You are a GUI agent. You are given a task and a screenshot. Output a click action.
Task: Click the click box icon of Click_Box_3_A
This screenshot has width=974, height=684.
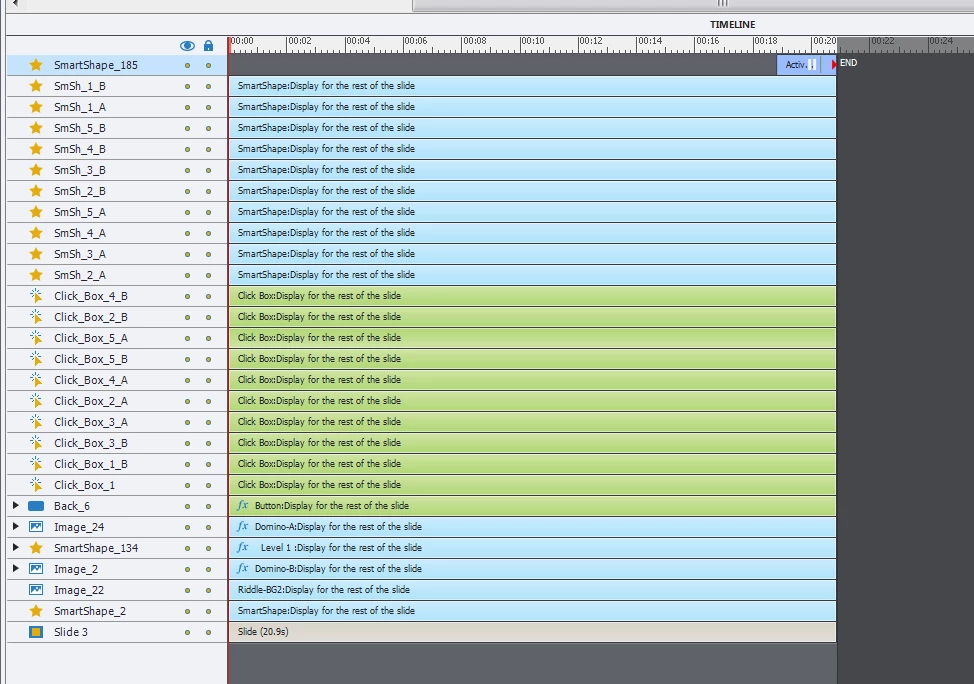(x=36, y=422)
